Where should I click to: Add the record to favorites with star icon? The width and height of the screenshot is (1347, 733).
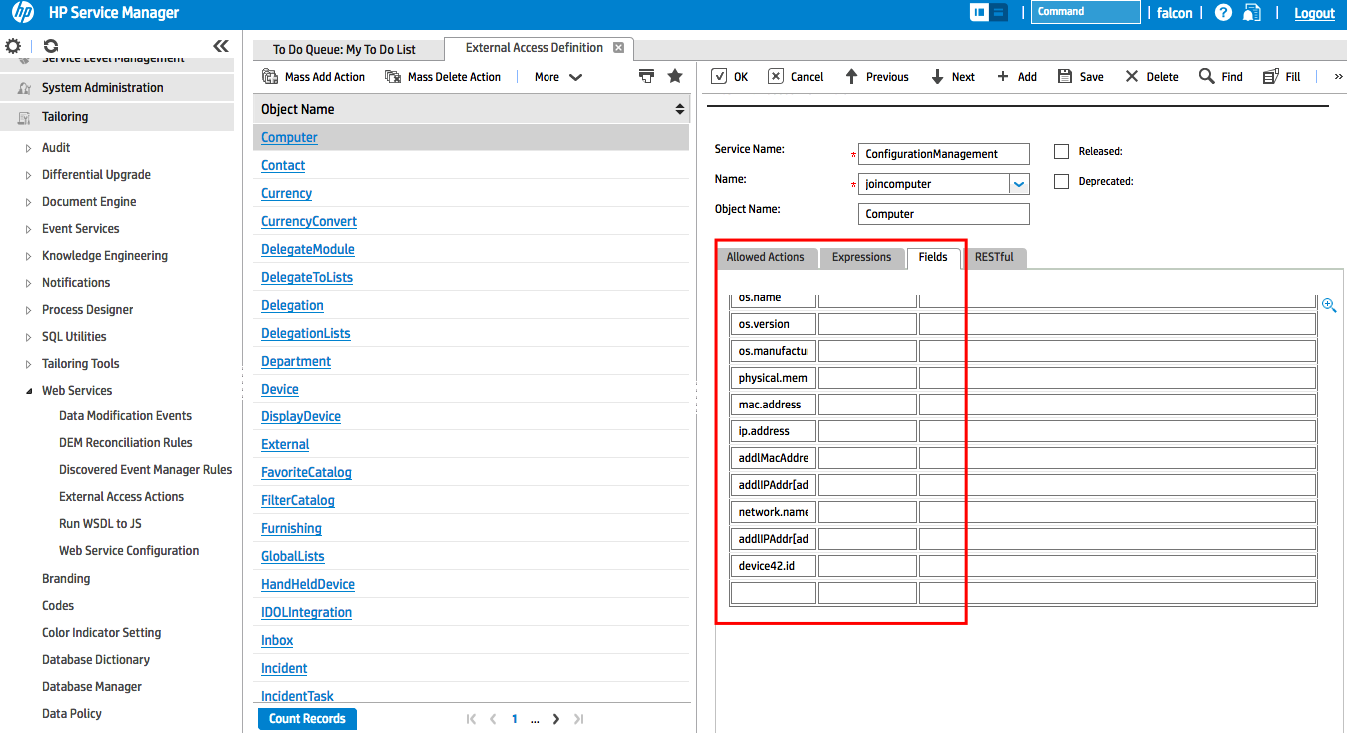tap(675, 77)
